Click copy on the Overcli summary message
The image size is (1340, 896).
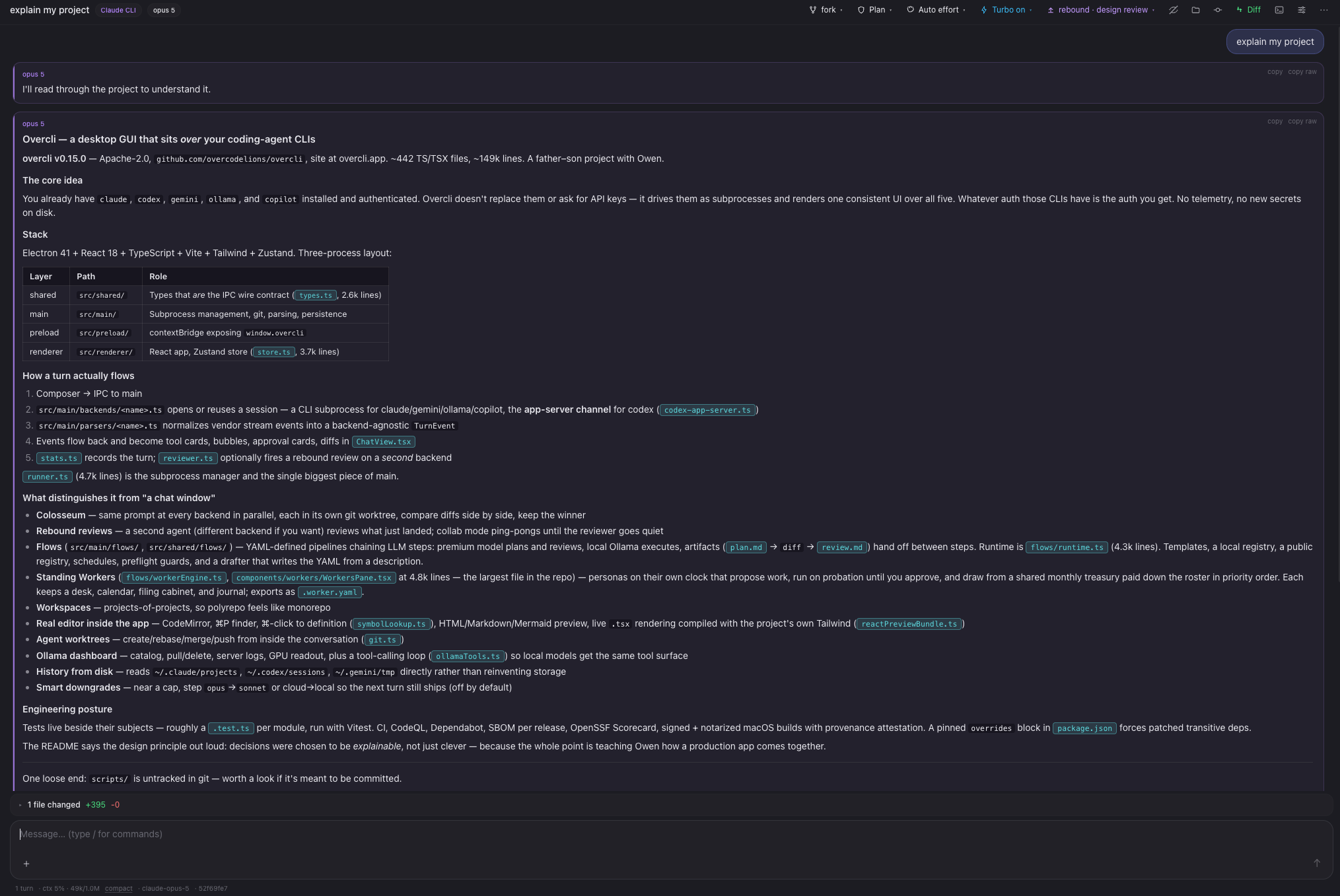coord(1275,121)
